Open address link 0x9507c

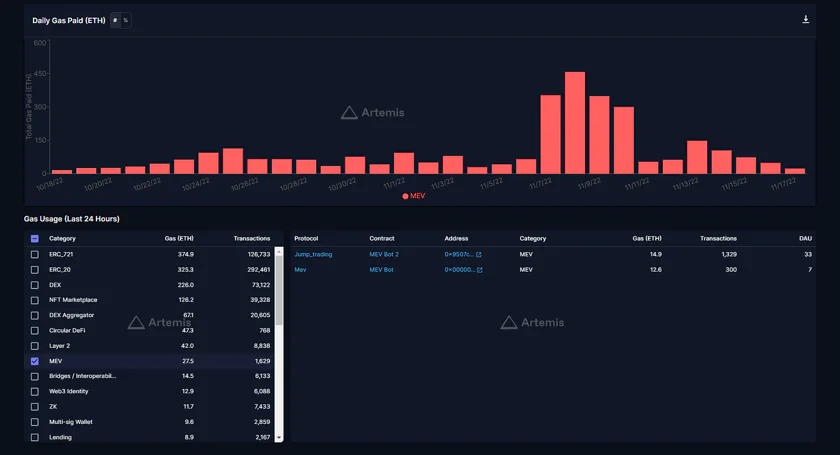[x=459, y=255]
